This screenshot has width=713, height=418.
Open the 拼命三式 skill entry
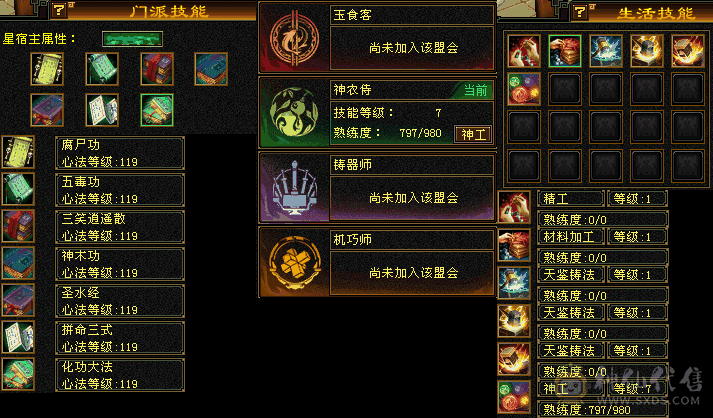[x=120, y=338]
